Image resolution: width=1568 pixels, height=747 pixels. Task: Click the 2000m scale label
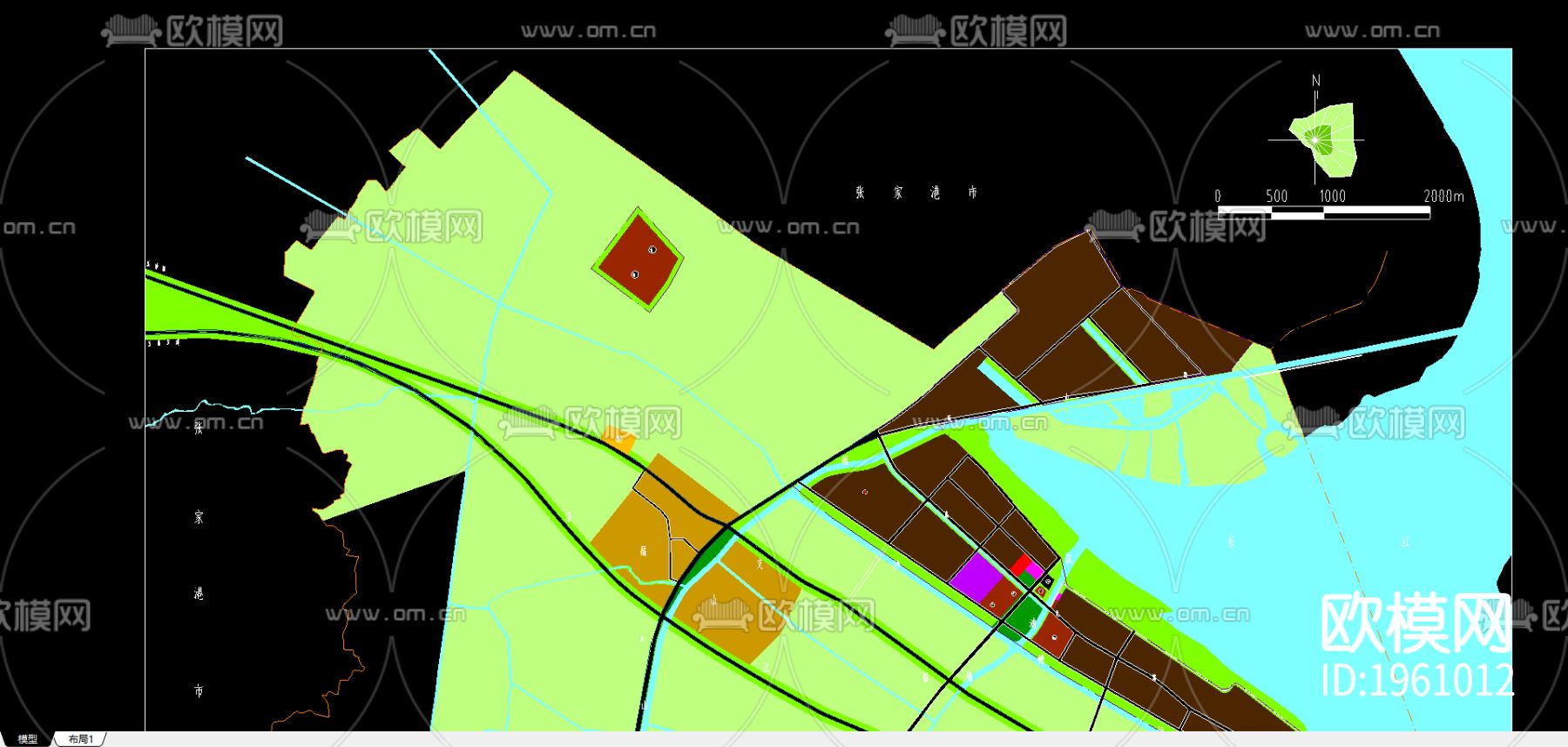[x=1443, y=196]
